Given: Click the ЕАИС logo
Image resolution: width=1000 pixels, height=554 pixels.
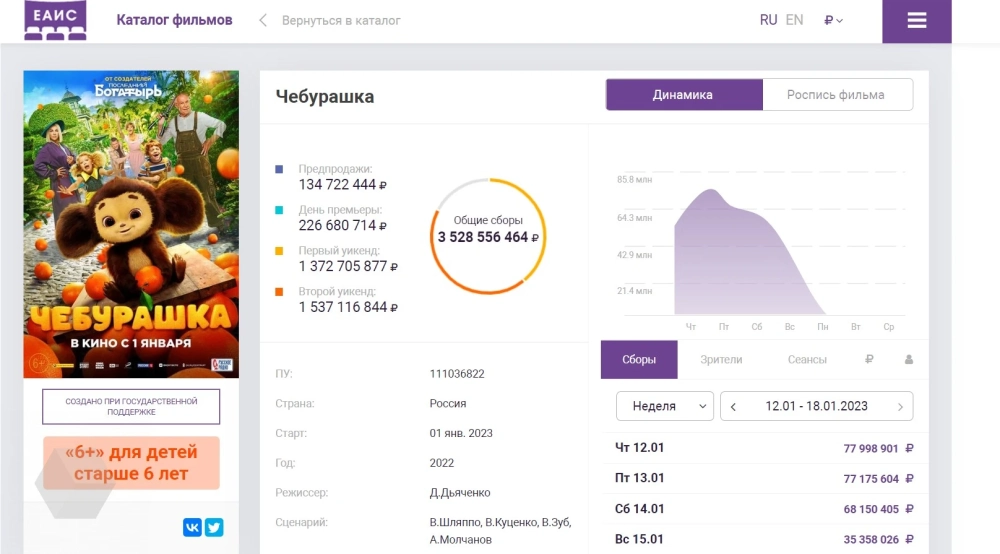Looking at the screenshot, I should click(x=55, y=20).
